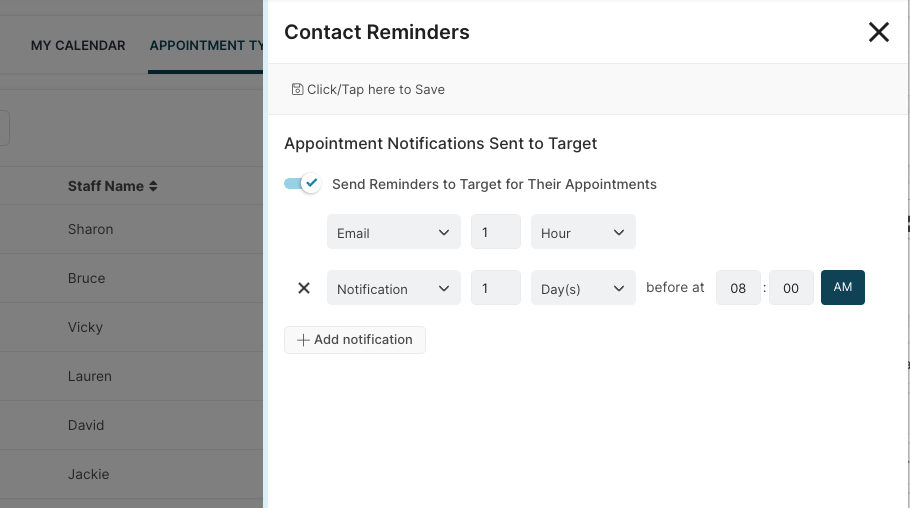
Task: Click the save disk icon
Action: coord(297,89)
